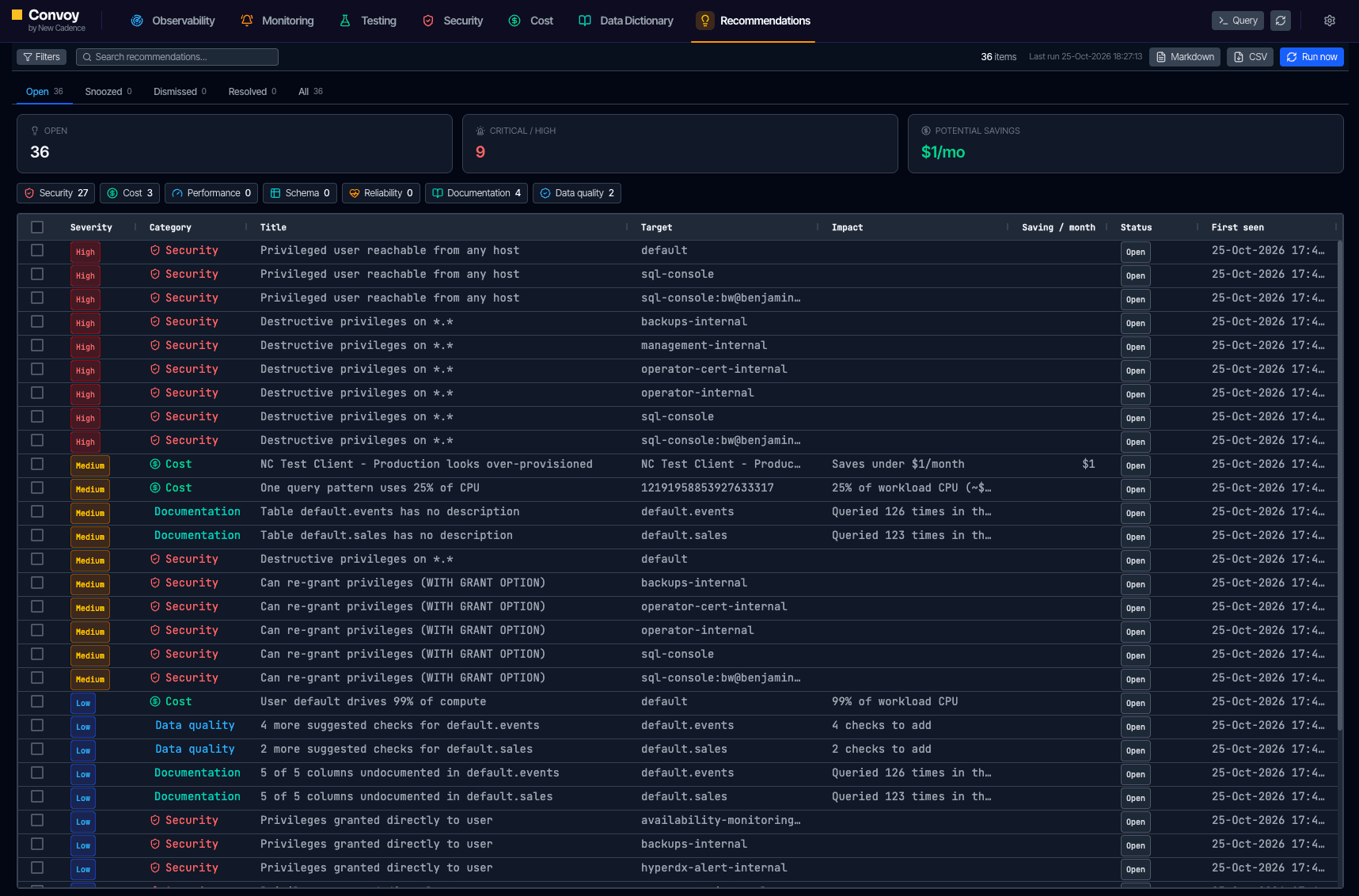This screenshot has height=896, width=1359.
Task: Focus the Search recommendations field
Action: (x=177, y=57)
